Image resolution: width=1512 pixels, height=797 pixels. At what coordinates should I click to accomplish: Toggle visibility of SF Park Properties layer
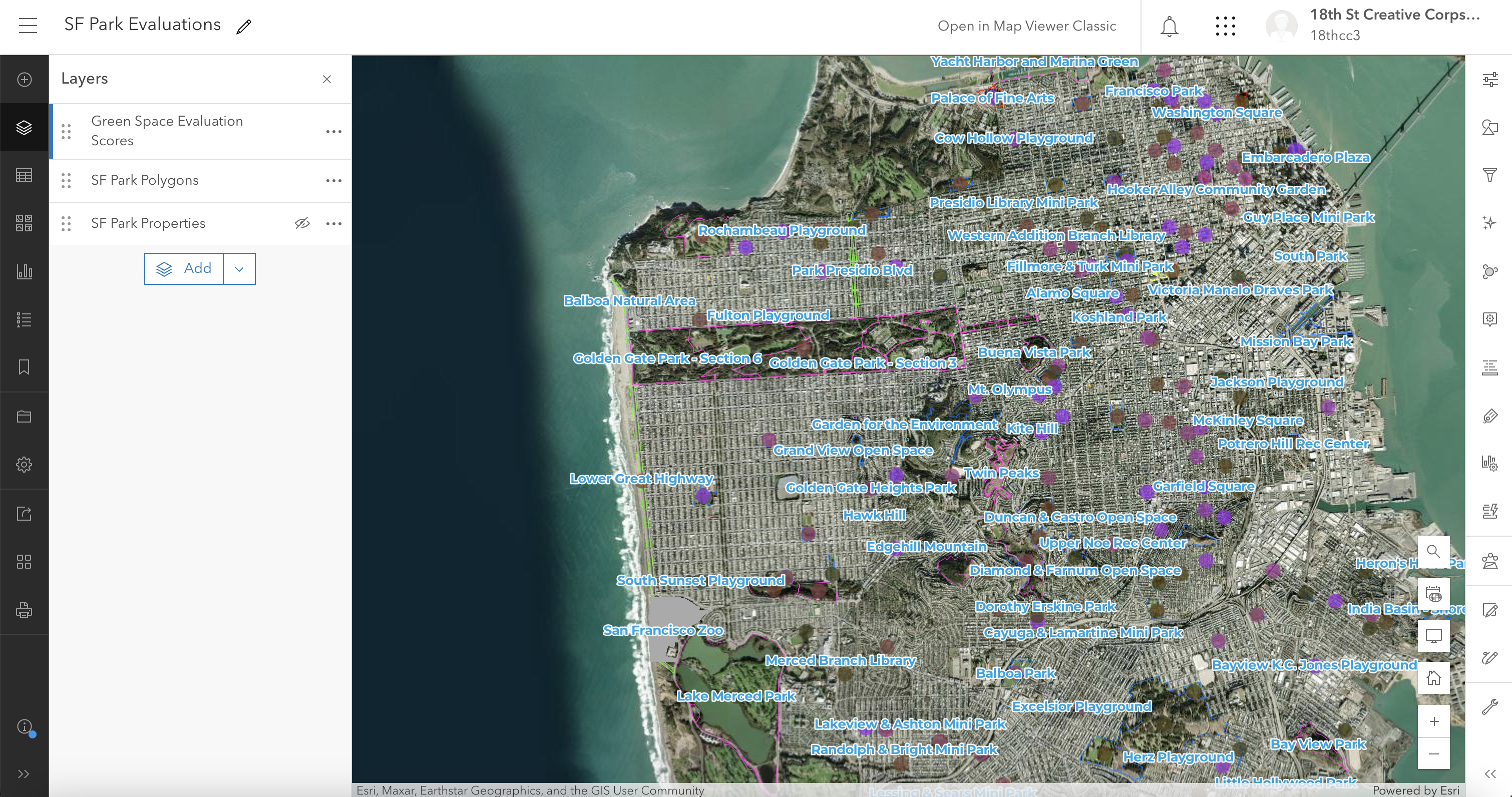302,223
